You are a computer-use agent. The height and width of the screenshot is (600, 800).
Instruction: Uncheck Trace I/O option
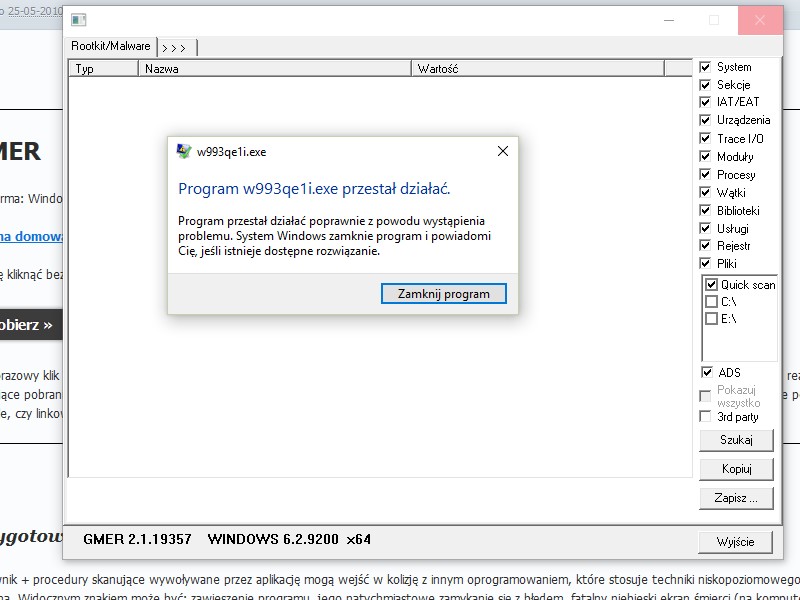pos(705,138)
